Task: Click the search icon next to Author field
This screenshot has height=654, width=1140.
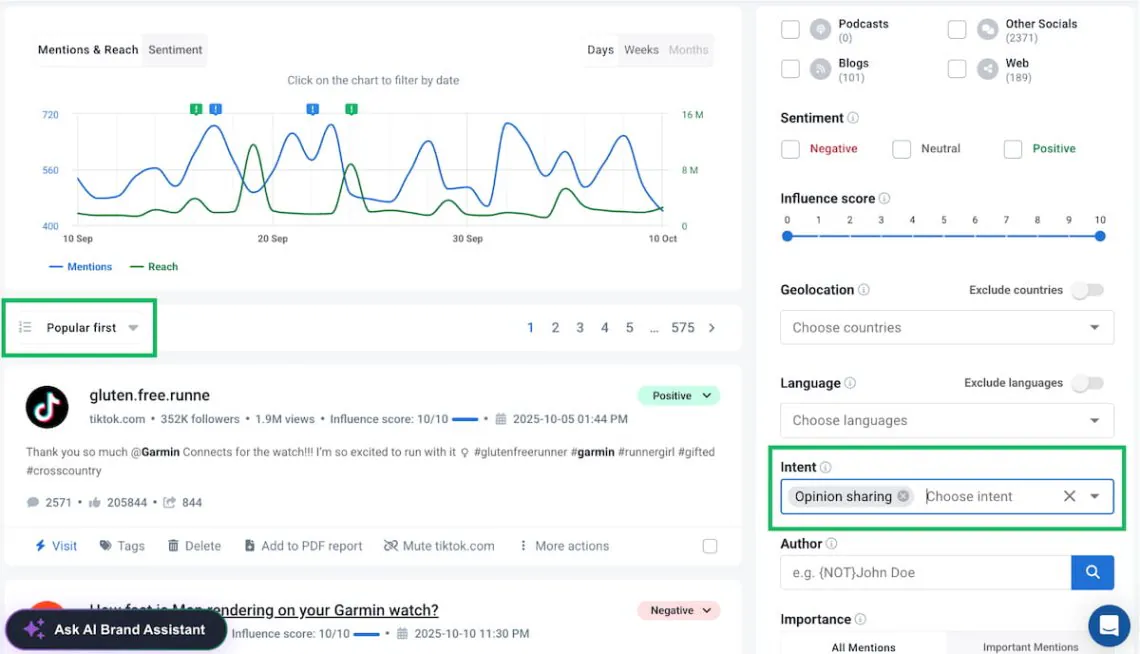Action: (x=1092, y=572)
